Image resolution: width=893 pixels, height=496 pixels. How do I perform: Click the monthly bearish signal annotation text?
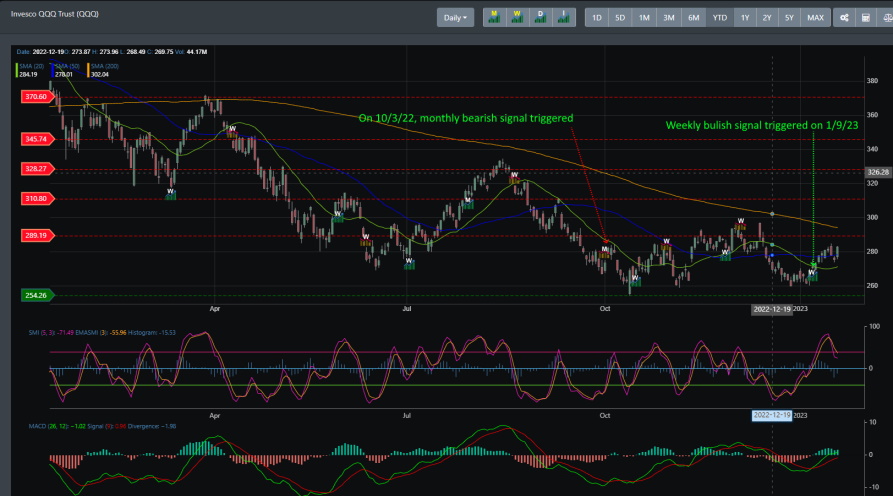[466, 118]
